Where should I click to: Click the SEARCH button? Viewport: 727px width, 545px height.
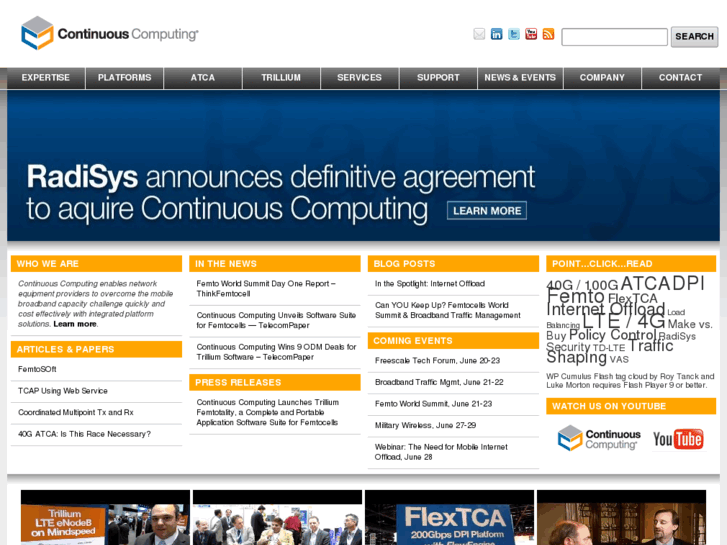[x=694, y=37]
